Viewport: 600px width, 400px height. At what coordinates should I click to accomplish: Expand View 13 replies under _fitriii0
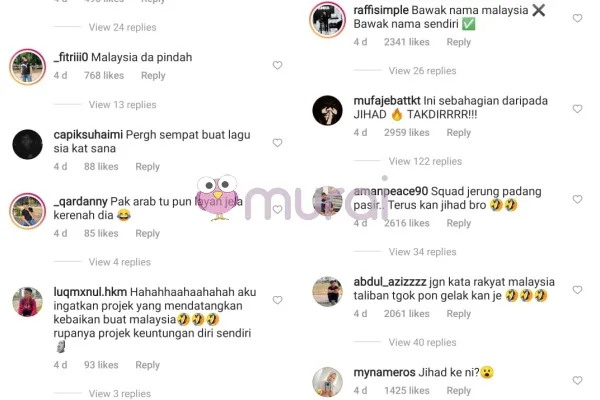122,105
